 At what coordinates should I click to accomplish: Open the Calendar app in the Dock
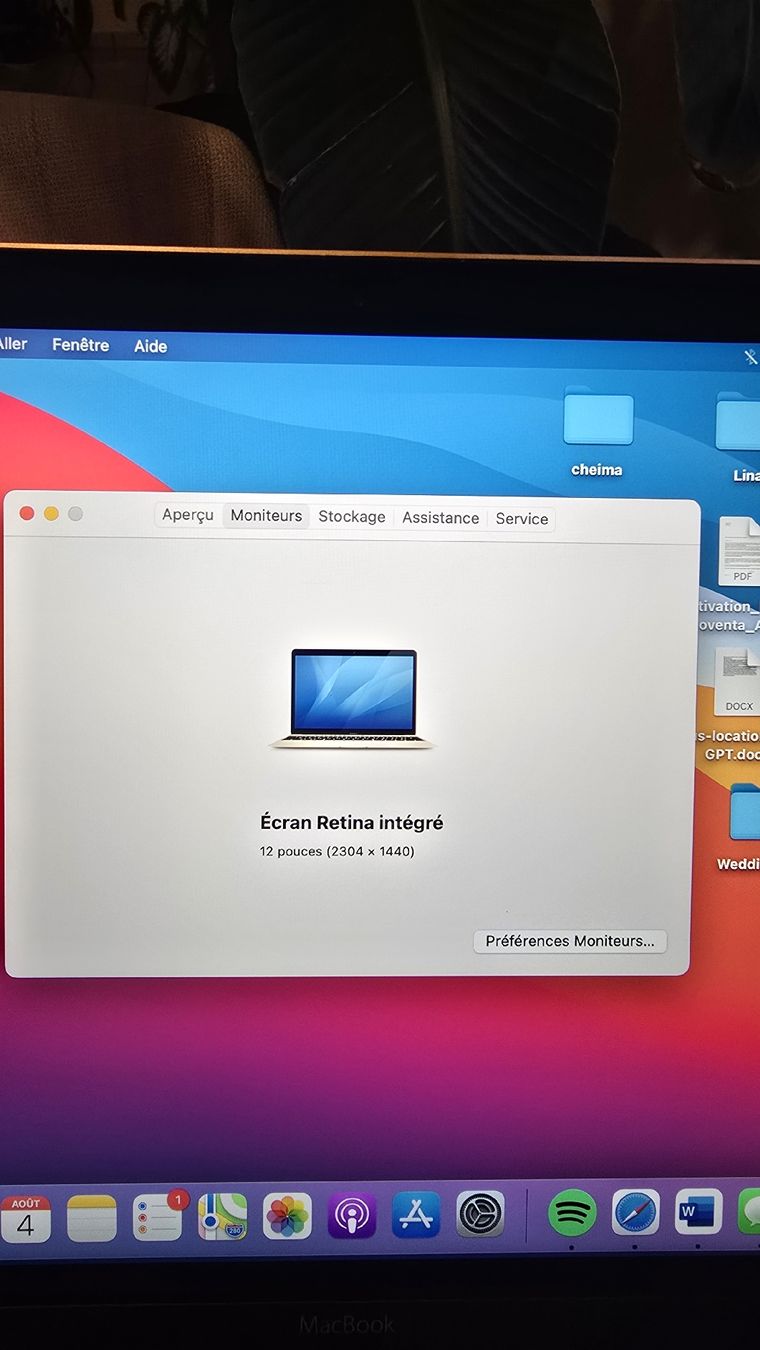pos(26,1218)
